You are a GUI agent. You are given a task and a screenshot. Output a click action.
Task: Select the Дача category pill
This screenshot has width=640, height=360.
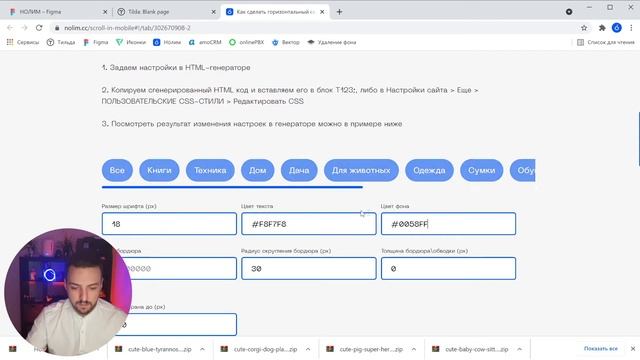pyautogui.click(x=299, y=170)
